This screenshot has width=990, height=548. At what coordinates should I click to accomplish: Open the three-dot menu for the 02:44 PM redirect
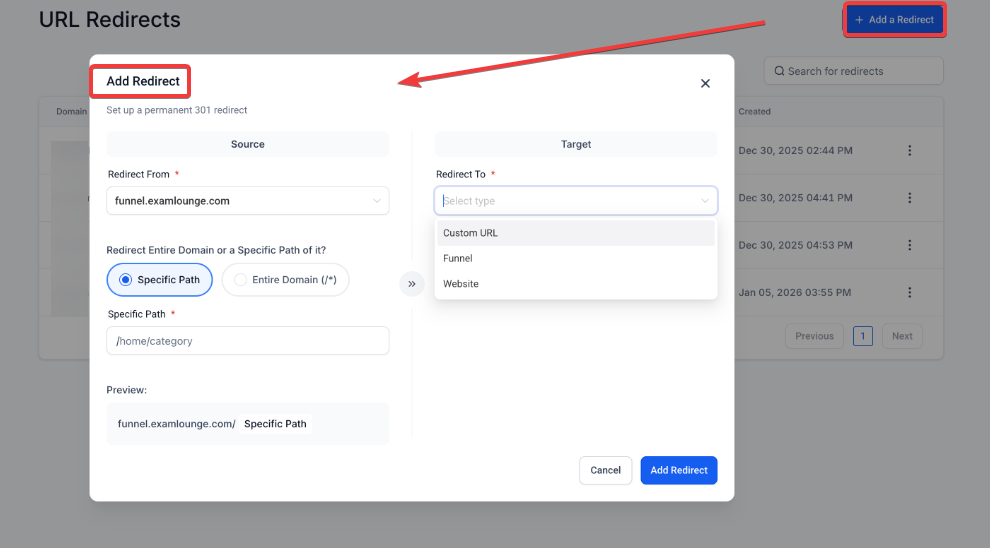(x=909, y=151)
